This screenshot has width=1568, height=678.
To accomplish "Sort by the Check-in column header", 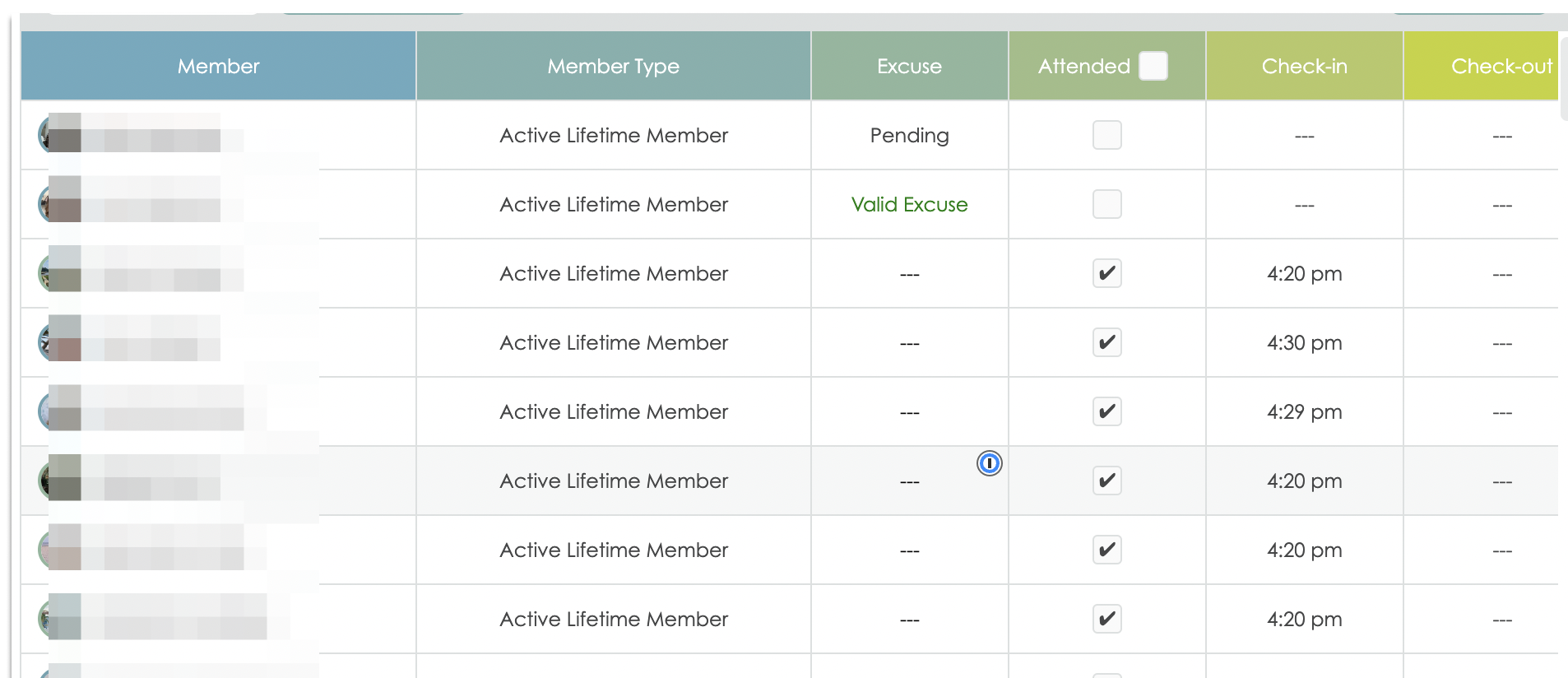I will [1304, 66].
